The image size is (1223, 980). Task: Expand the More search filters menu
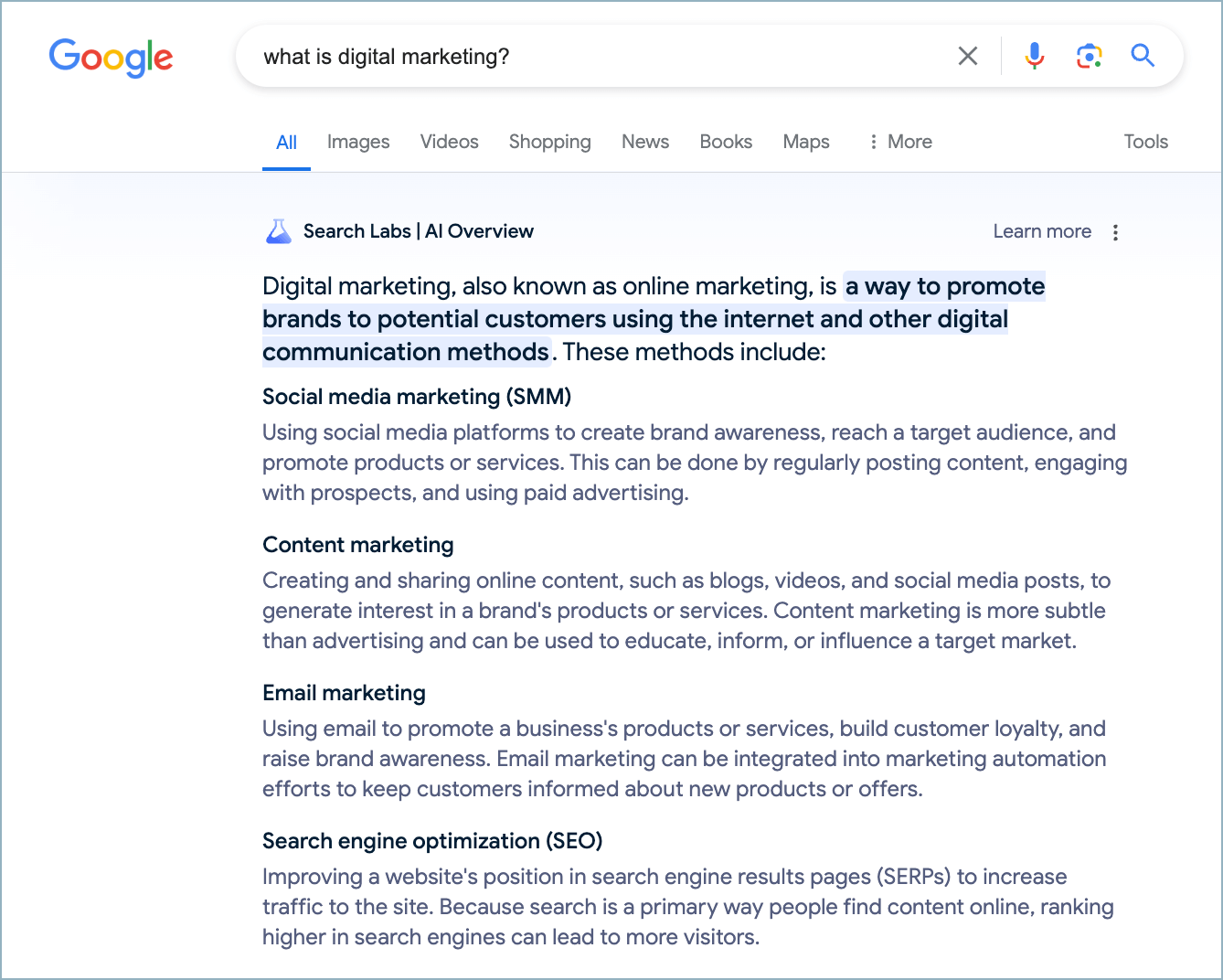(x=899, y=142)
